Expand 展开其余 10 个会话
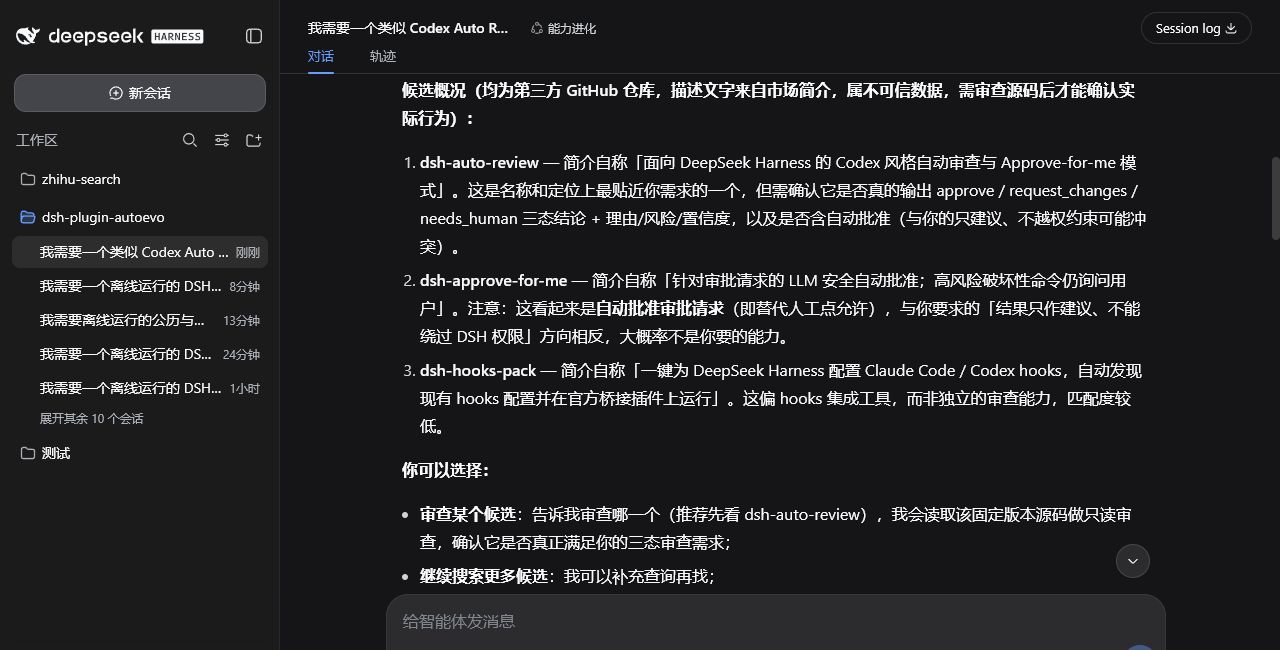 [x=91, y=419]
